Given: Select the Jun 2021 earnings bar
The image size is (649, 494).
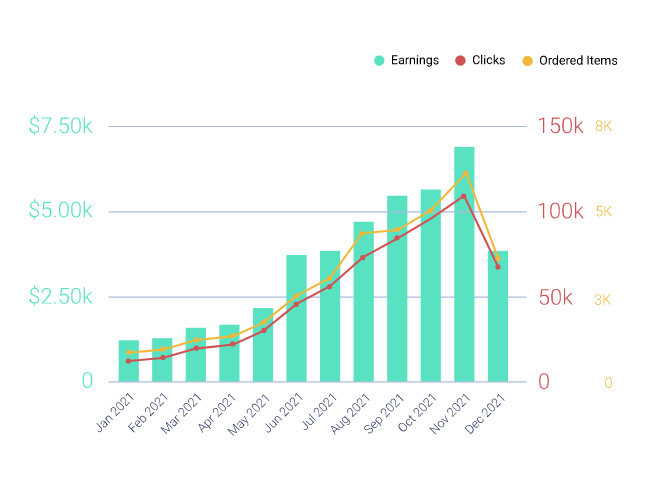Looking at the screenshot, I should point(296,318).
